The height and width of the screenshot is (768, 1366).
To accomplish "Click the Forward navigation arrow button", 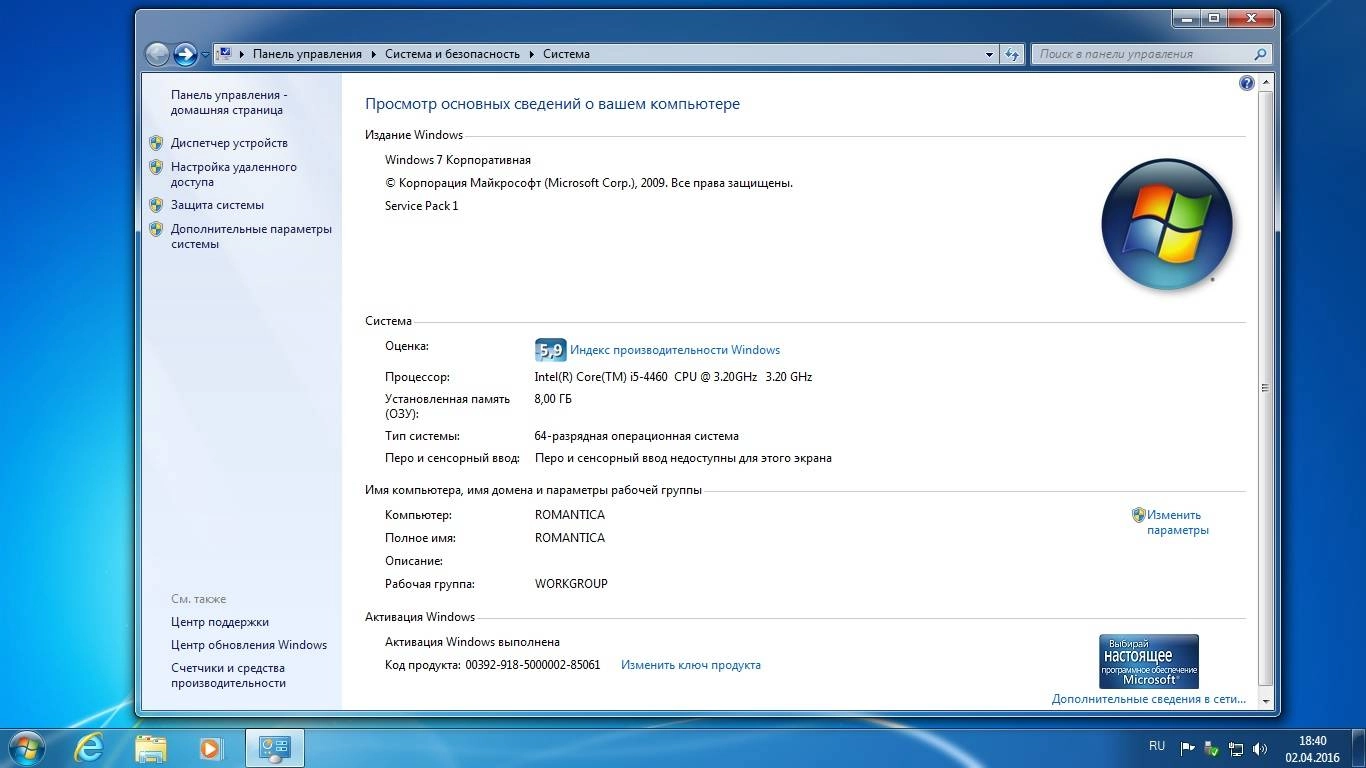I will 185,54.
